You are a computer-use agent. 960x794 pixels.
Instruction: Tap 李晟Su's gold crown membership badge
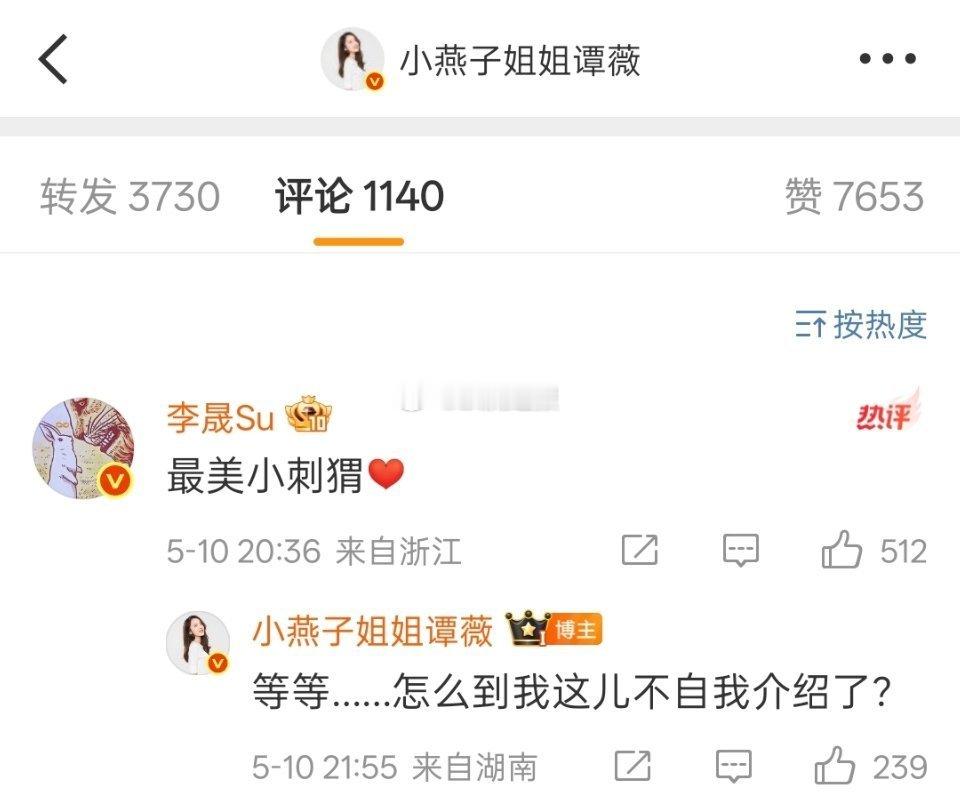[310, 414]
